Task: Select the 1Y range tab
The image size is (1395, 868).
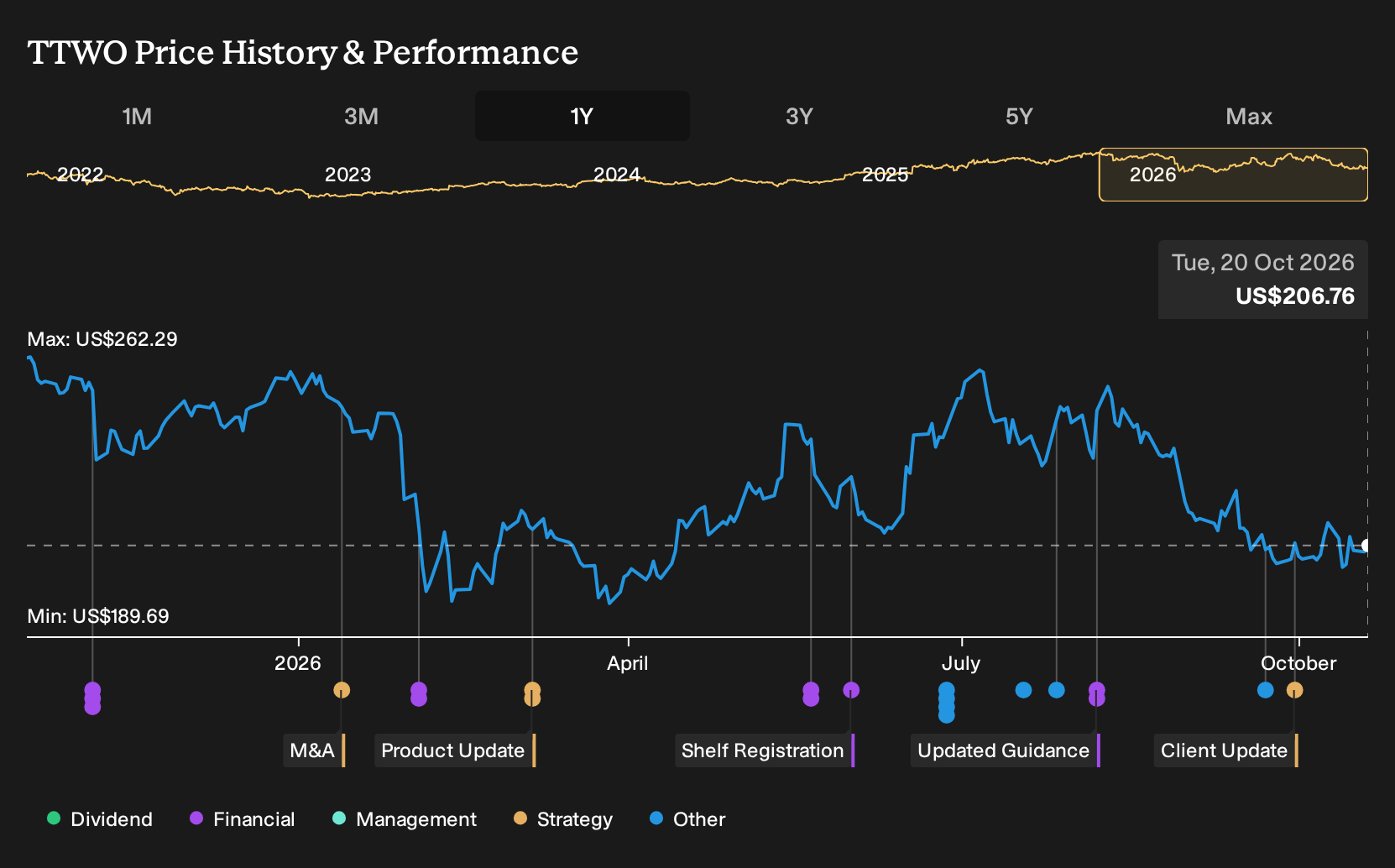Action: [583, 116]
